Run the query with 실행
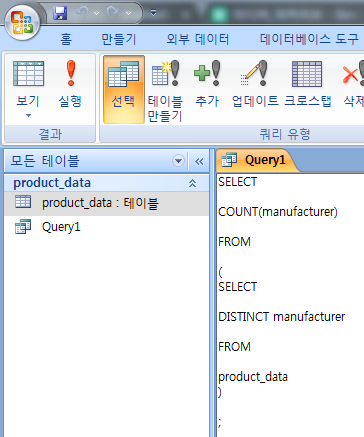The height and width of the screenshot is (437, 364). (x=70, y=84)
